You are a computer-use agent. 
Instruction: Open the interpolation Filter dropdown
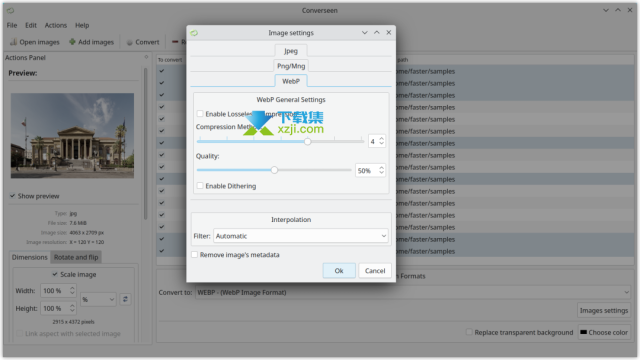click(x=300, y=236)
